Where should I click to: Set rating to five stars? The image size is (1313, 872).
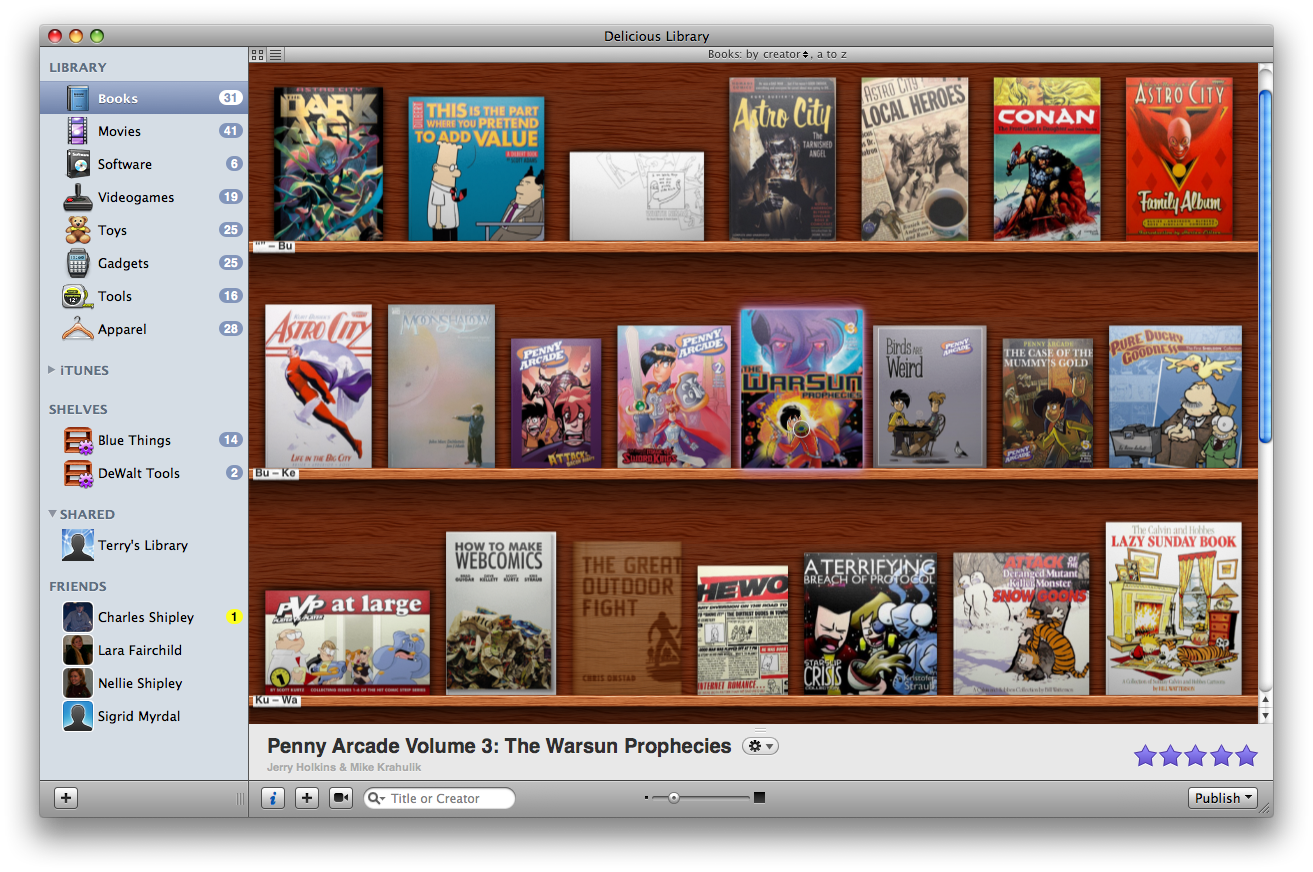click(x=1246, y=756)
